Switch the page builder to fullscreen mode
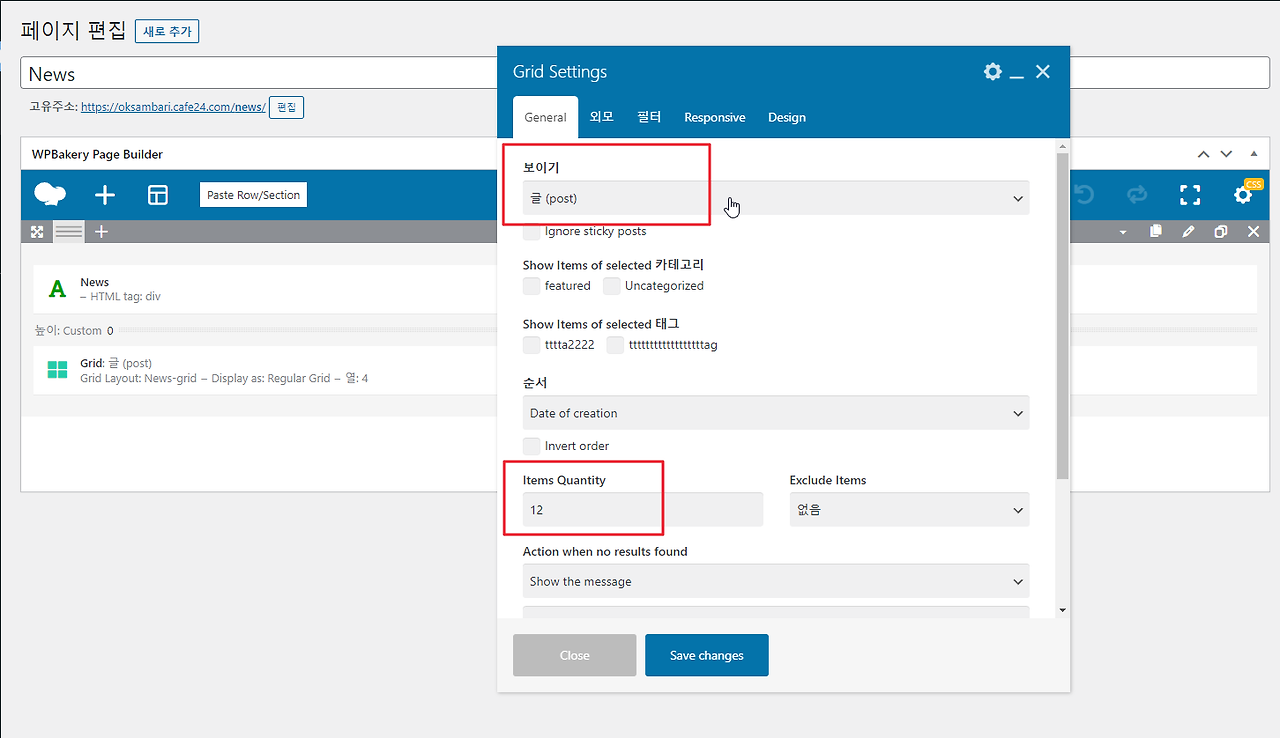 click(x=1190, y=195)
